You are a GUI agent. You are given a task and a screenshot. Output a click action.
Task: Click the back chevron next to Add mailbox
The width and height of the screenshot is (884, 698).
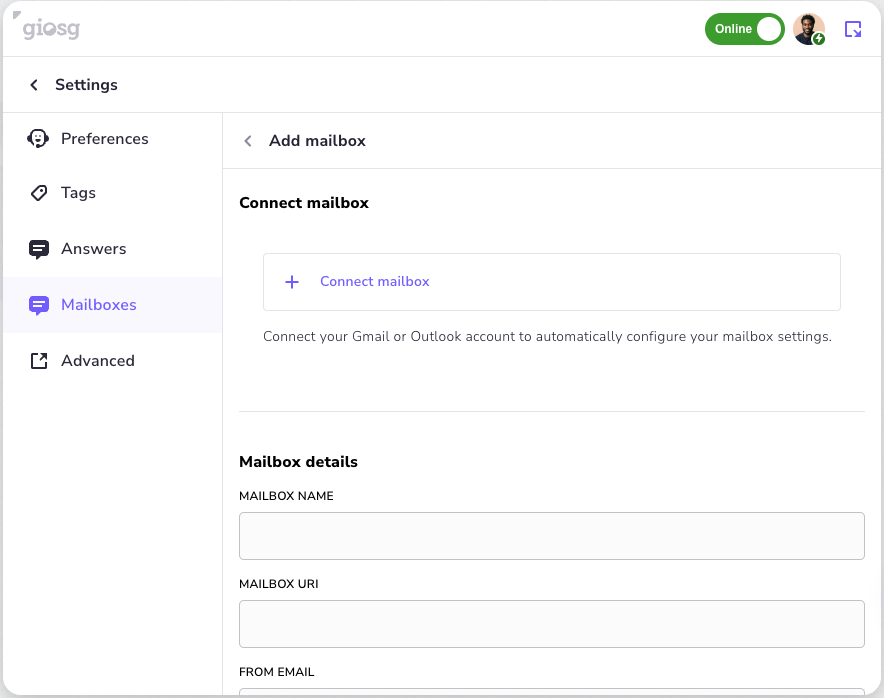(x=247, y=141)
